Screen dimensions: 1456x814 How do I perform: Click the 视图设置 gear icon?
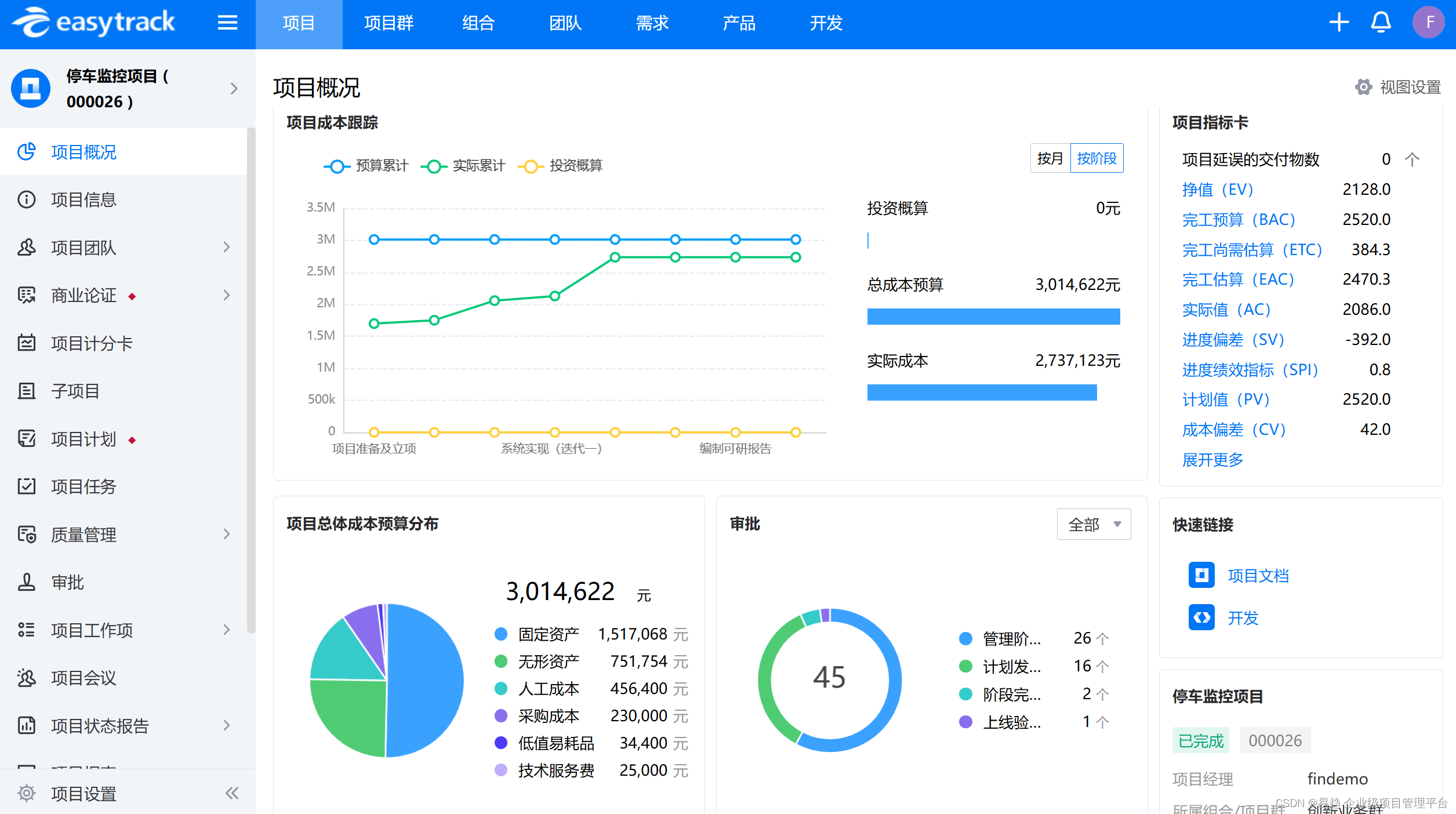coord(1363,88)
